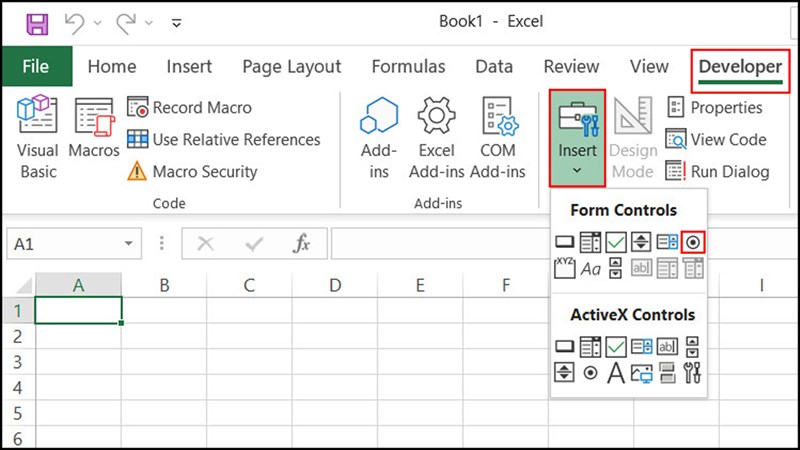Insert ActiveX Image control
Screen dimensions: 800x450
641,373
